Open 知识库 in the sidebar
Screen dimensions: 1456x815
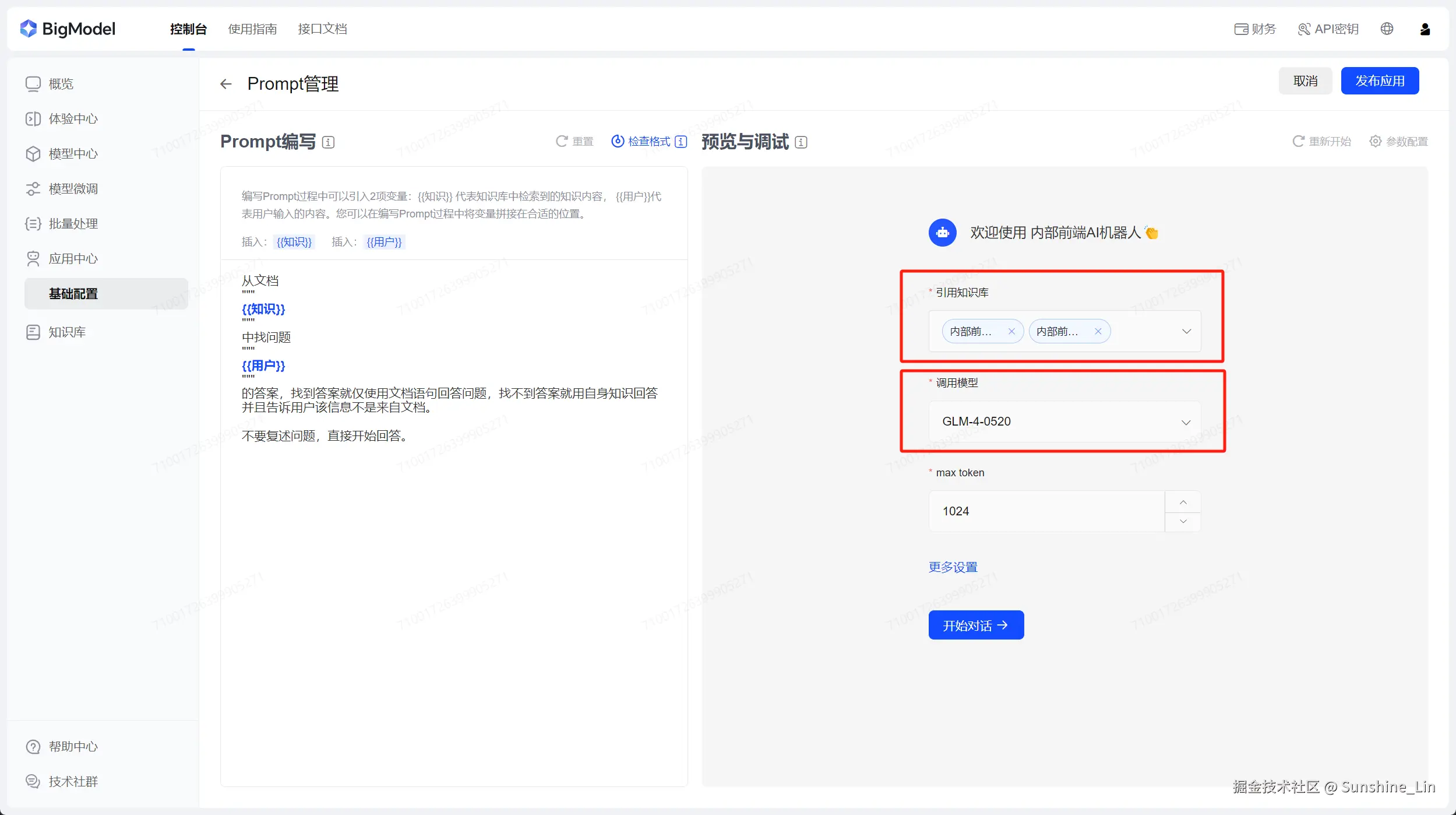(66, 332)
